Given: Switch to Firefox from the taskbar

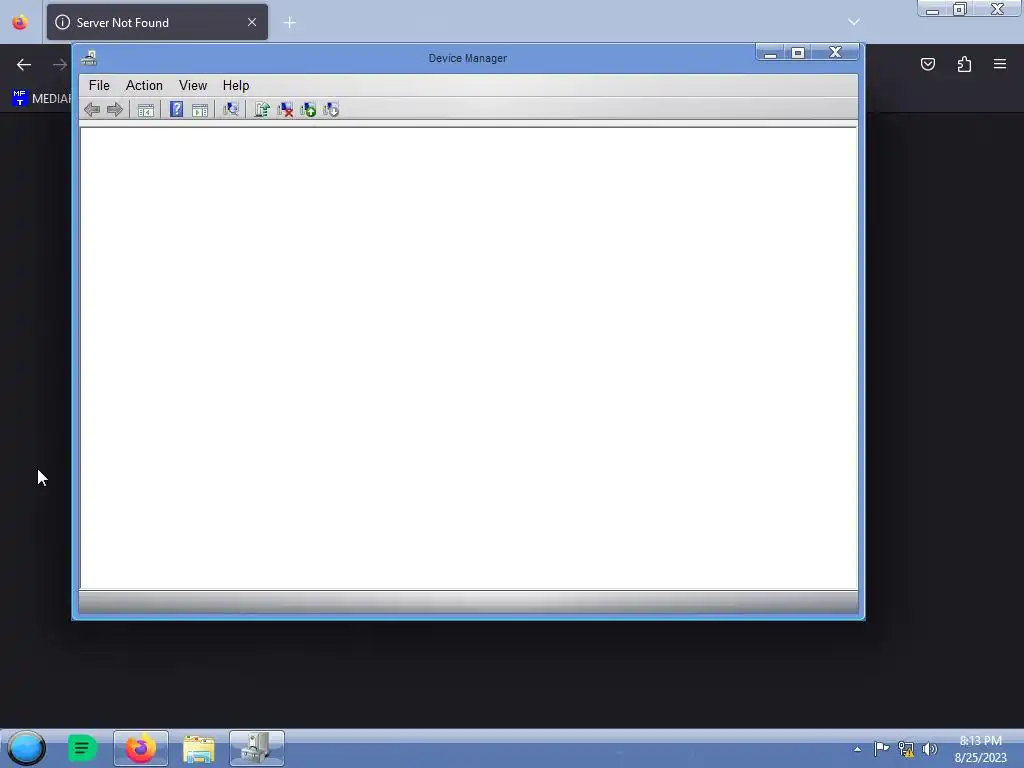Looking at the screenshot, I should pyautogui.click(x=141, y=748).
